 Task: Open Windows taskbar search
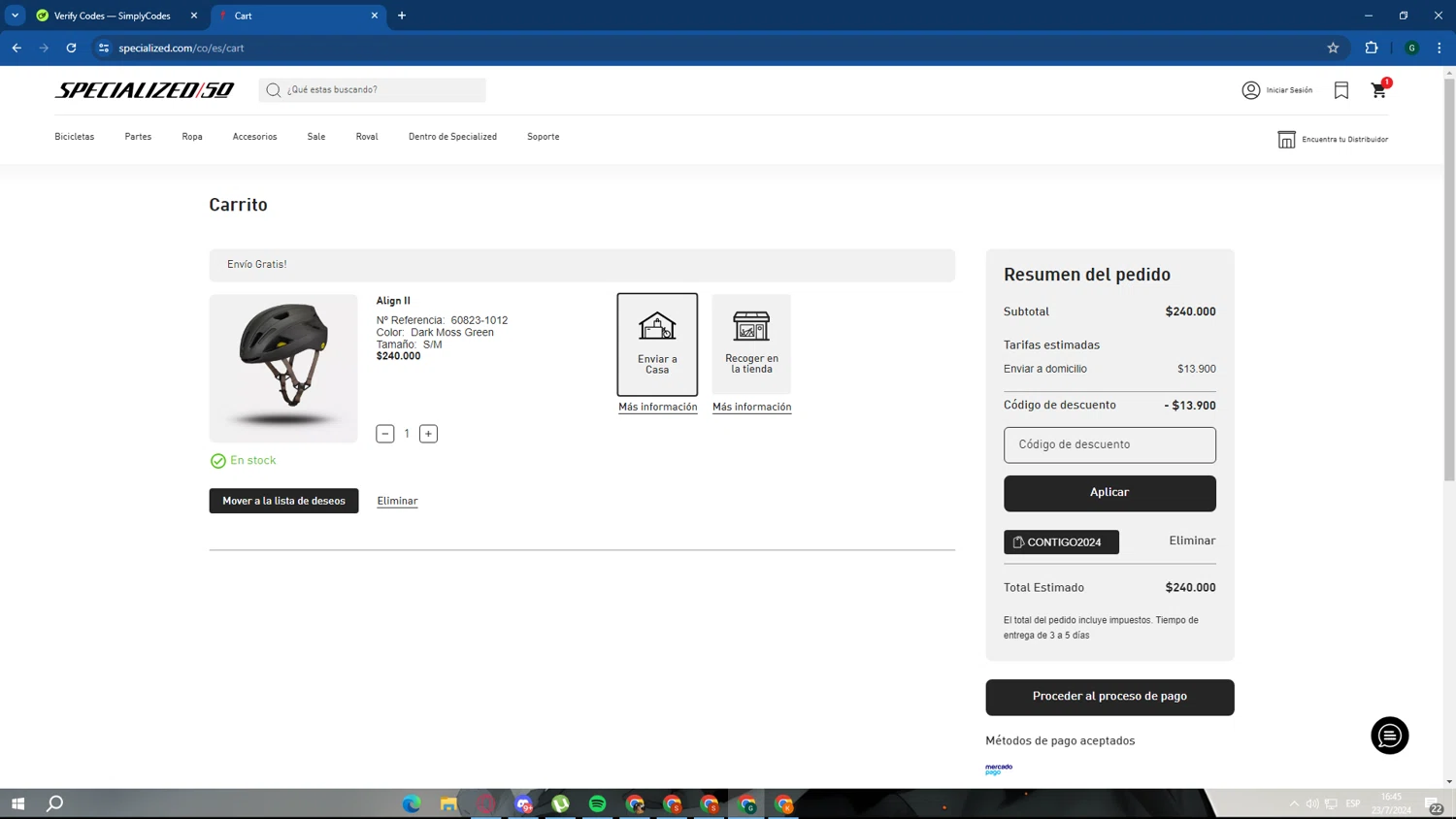click(x=55, y=803)
